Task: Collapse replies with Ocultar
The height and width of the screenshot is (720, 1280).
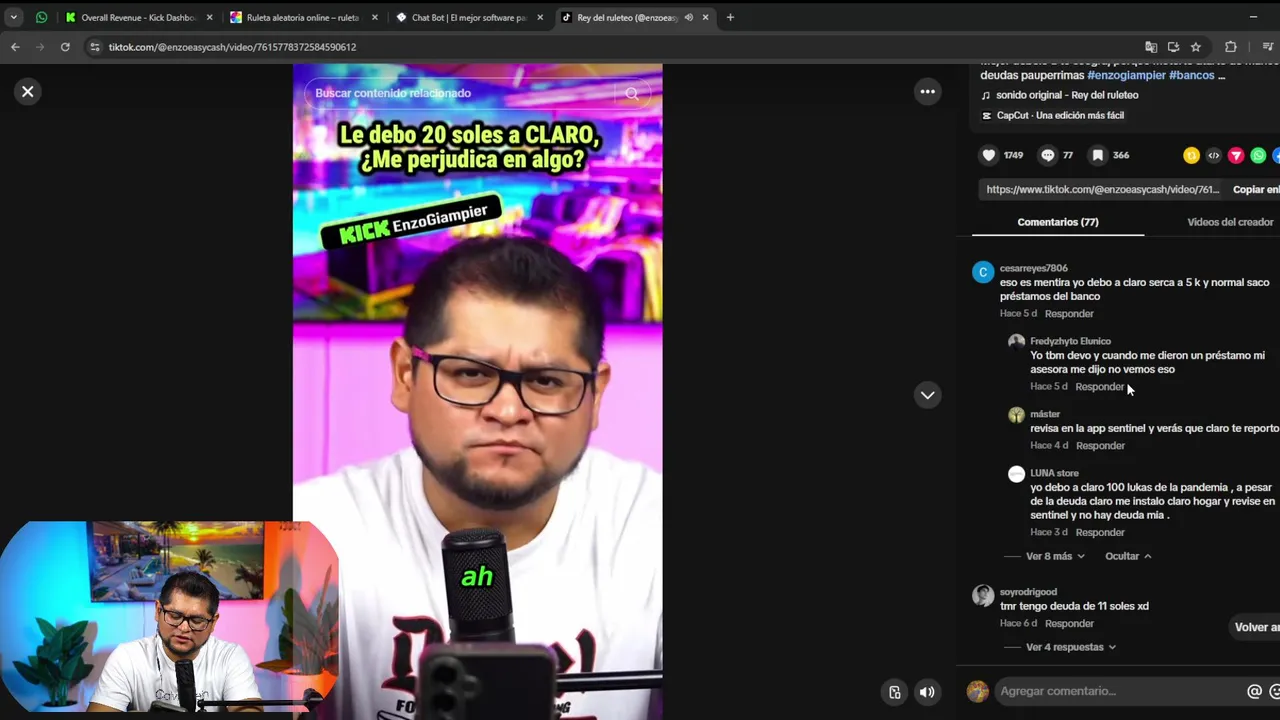Action: click(1128, 556)
